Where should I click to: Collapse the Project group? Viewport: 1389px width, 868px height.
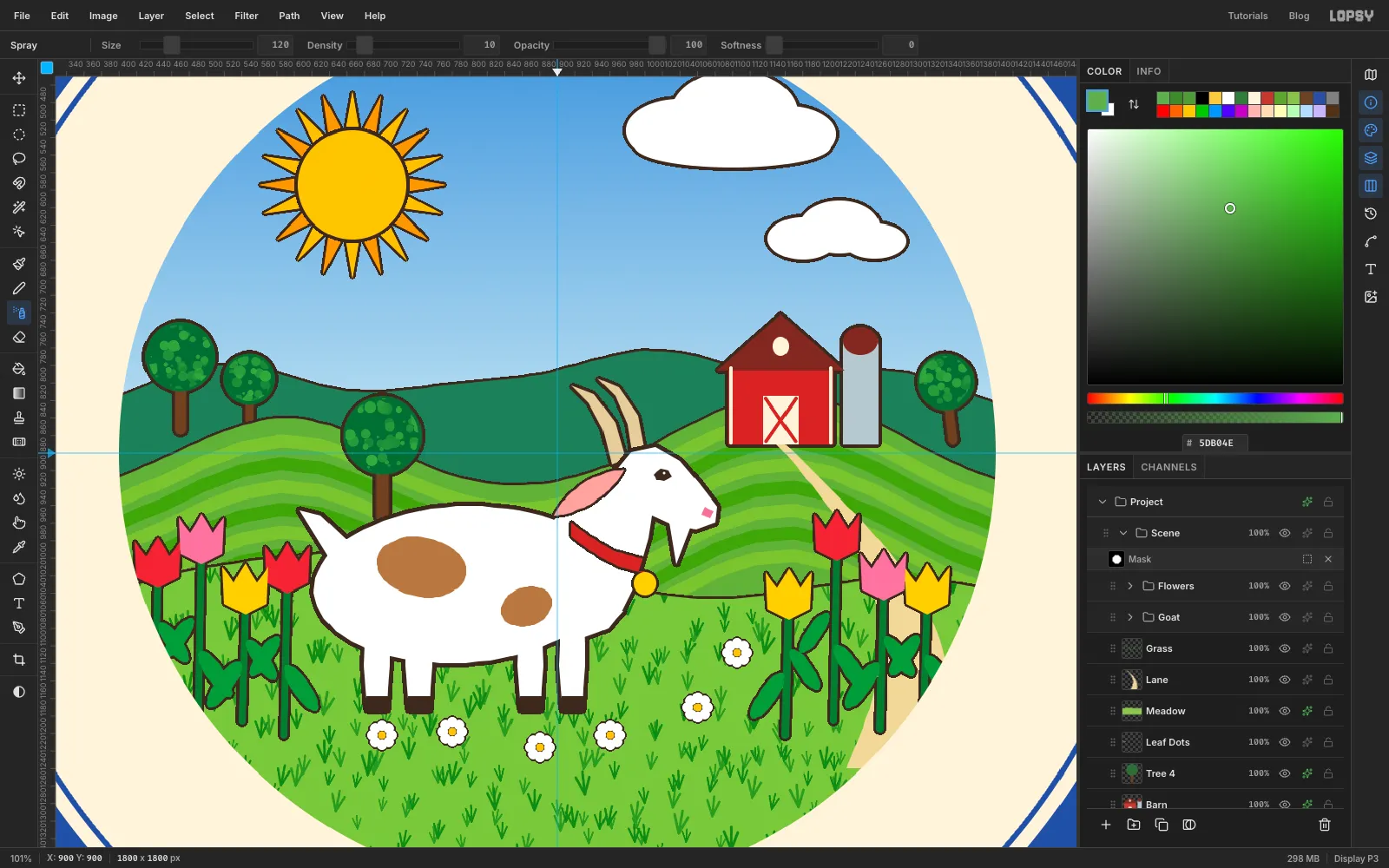[1103, 502]
